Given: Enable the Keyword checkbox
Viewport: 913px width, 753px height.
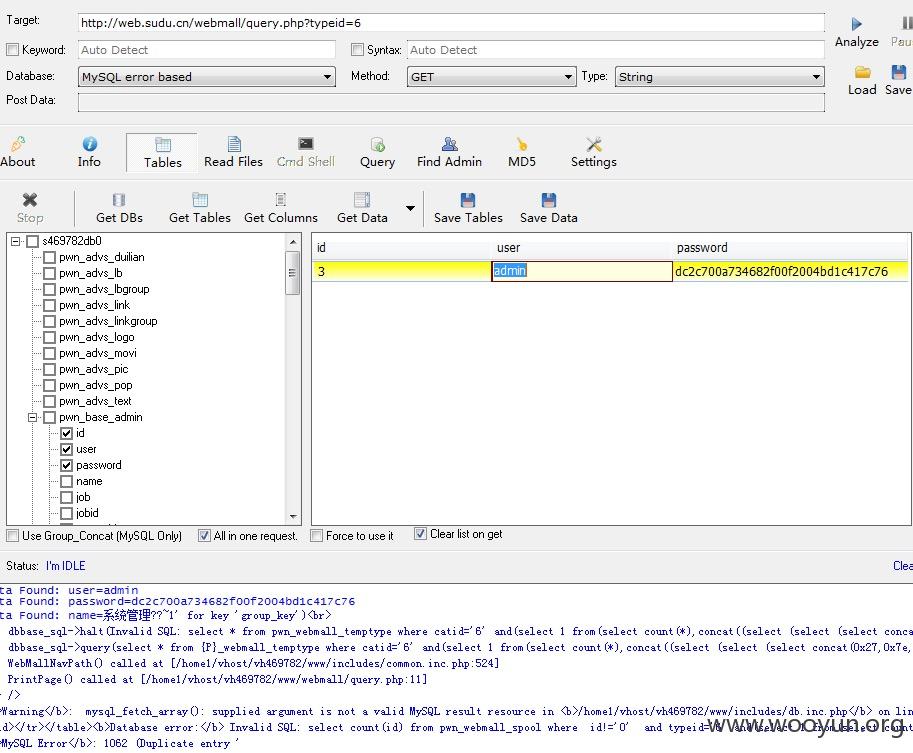Looking at the screenshot, I should click(12, 50).
